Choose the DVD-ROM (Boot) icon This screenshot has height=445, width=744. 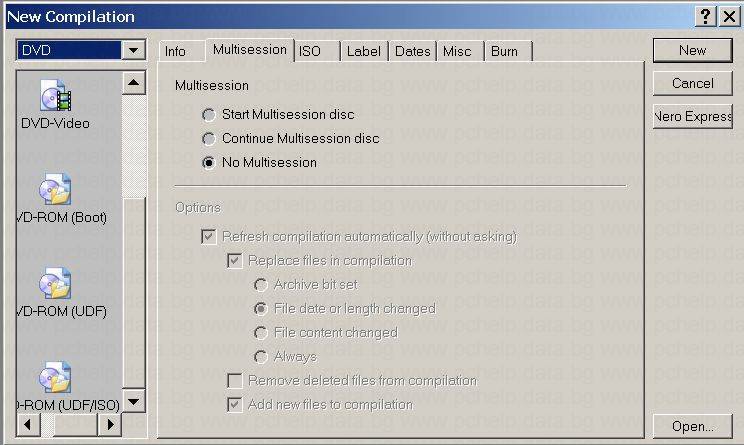click(x=55, y=190)
